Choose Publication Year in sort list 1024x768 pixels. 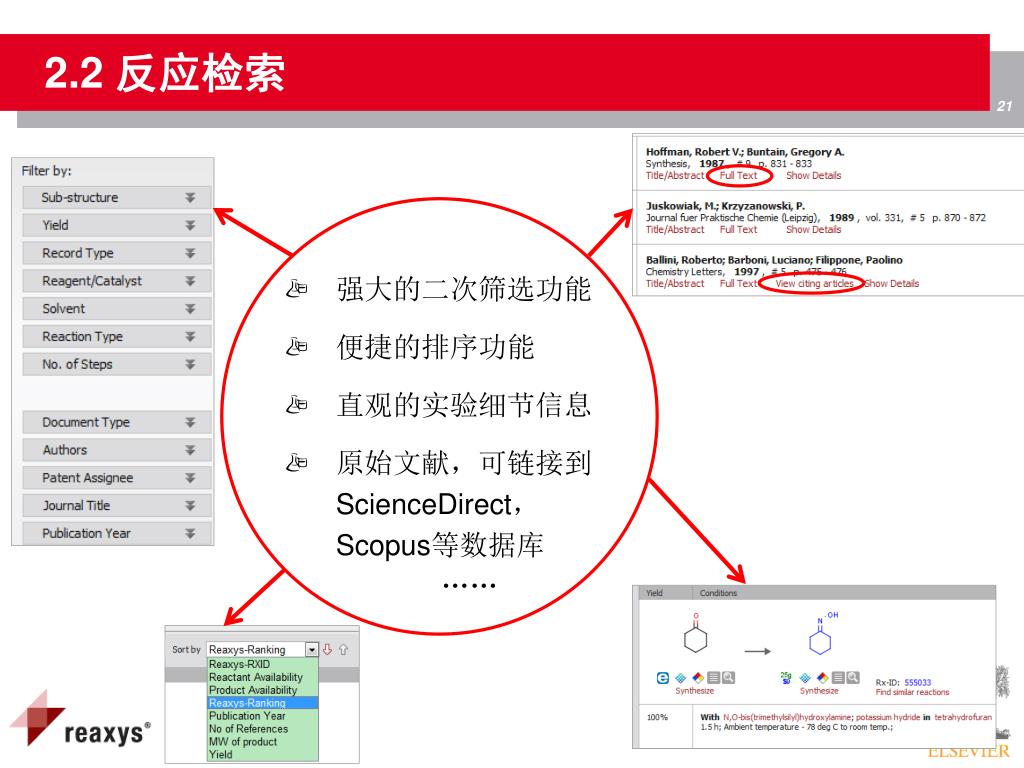[263, 716]
